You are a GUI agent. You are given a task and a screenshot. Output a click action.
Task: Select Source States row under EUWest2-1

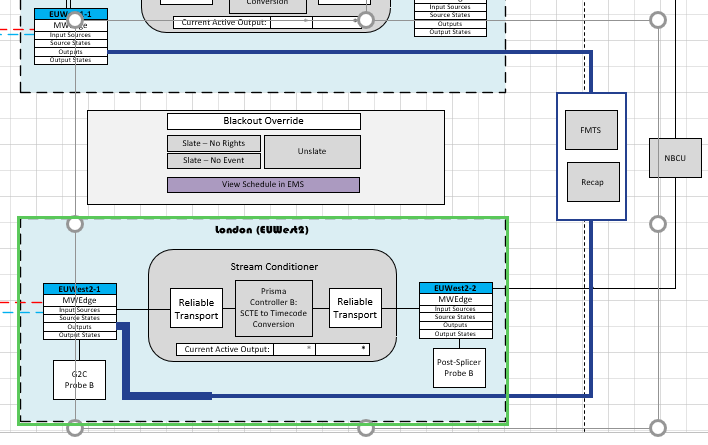pos(79,318)
